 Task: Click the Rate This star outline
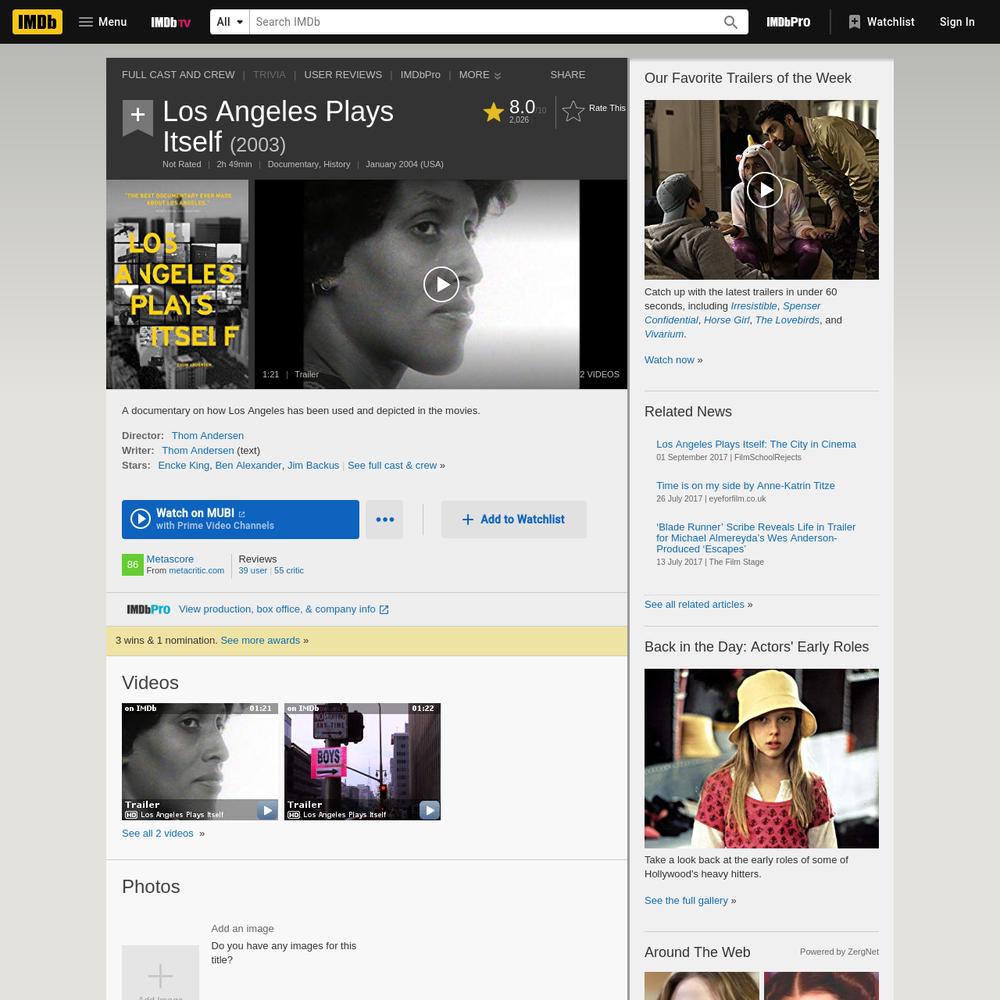[573, 111]
